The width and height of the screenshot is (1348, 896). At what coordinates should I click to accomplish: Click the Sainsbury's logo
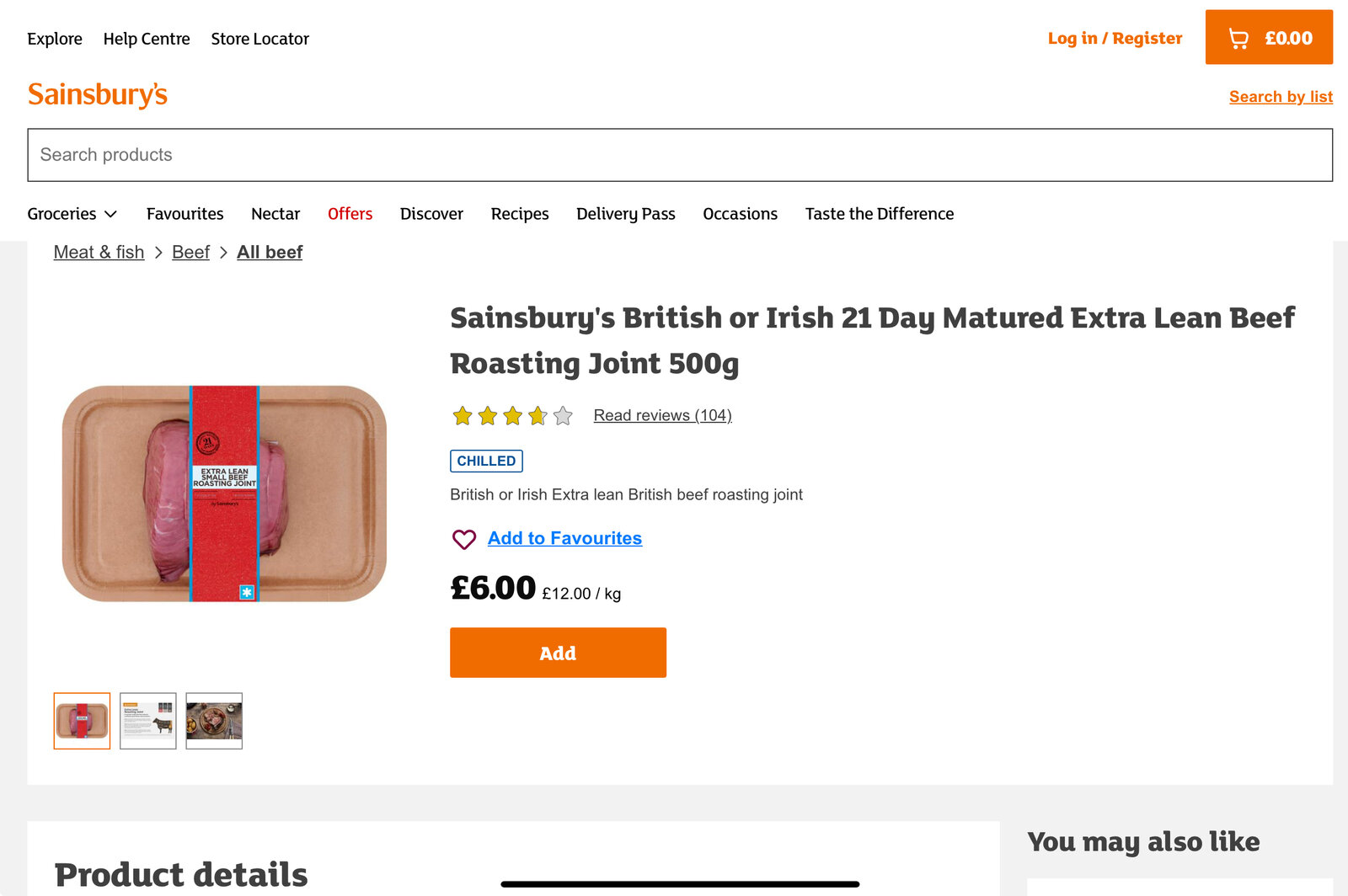tap(98, 94)
